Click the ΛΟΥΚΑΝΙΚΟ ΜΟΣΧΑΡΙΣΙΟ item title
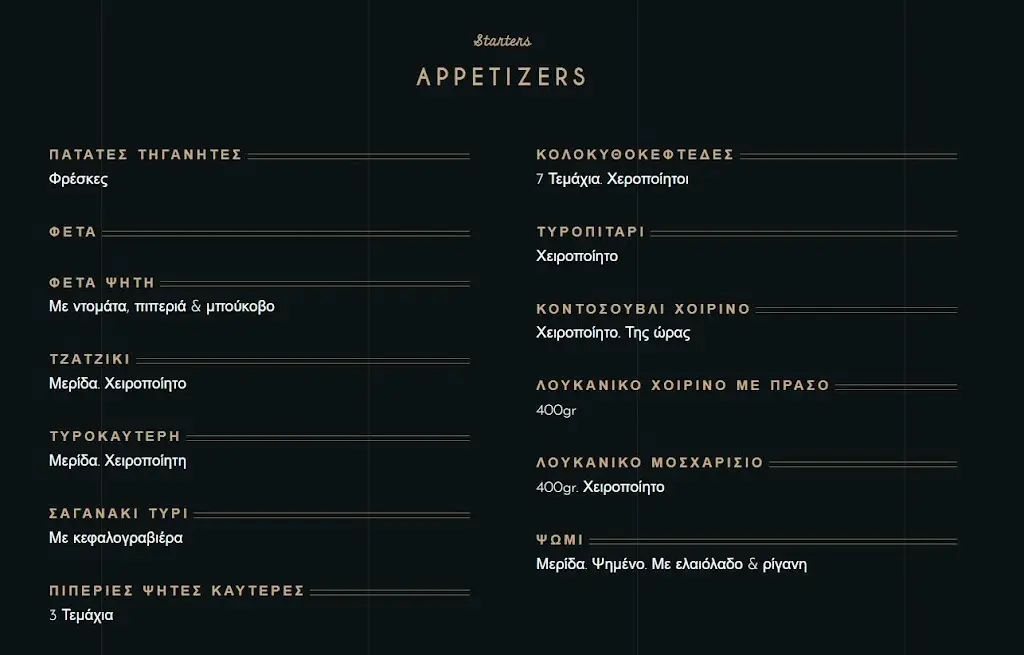Screen dimensions: 1024x655 (650, 463)
